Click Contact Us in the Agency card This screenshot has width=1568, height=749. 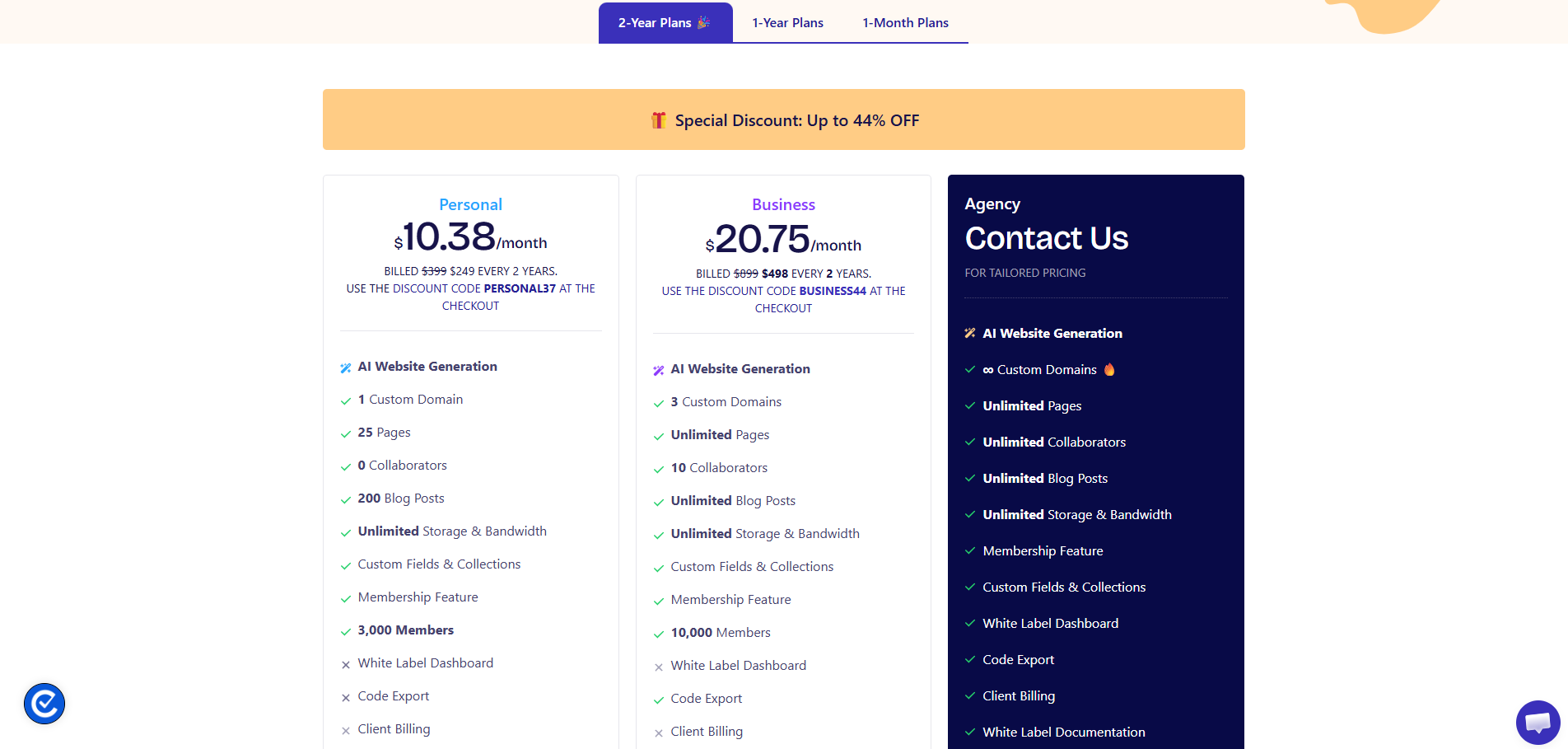point(1046,239)
